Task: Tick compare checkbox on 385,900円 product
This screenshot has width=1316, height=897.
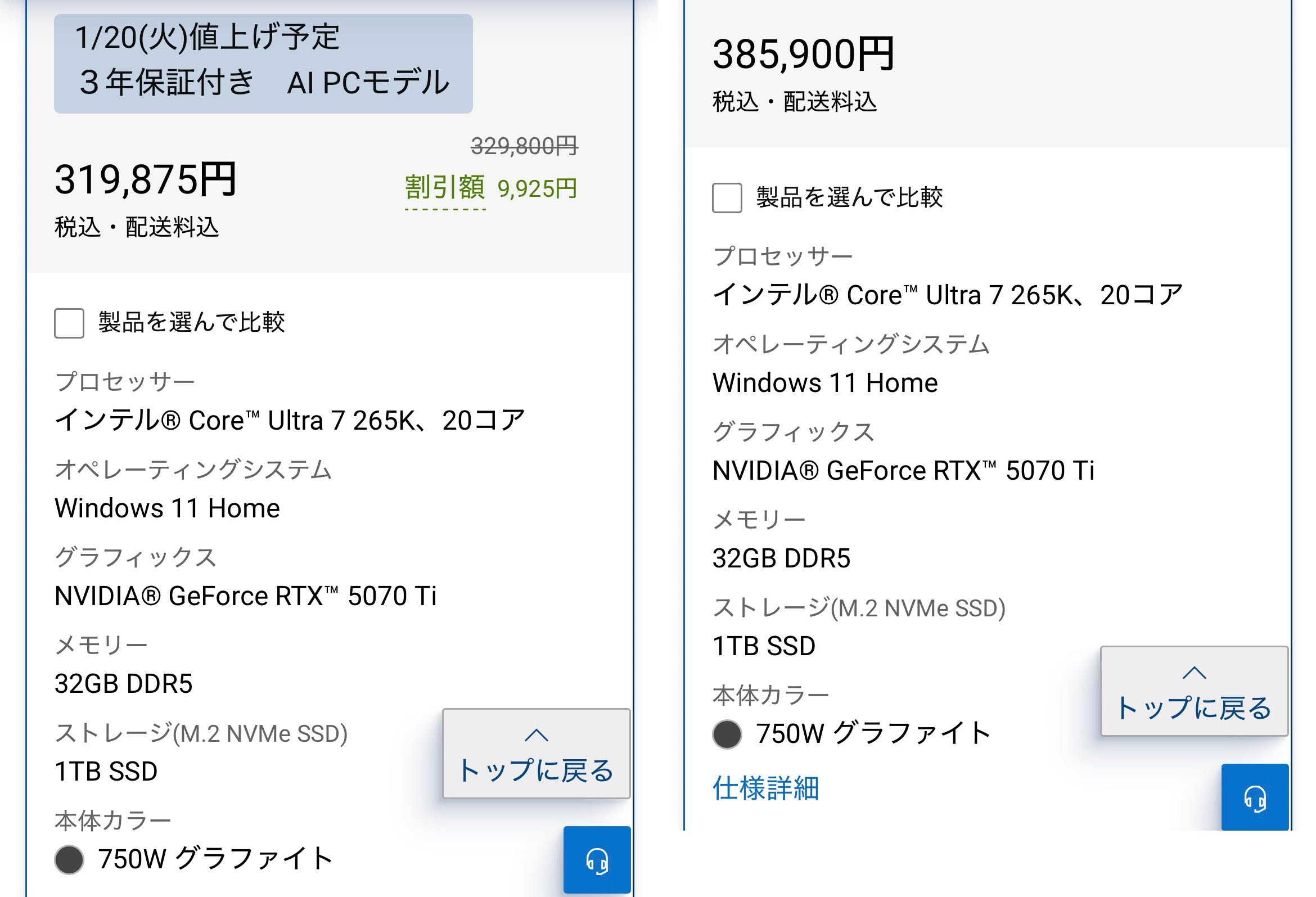Action: 727,197
